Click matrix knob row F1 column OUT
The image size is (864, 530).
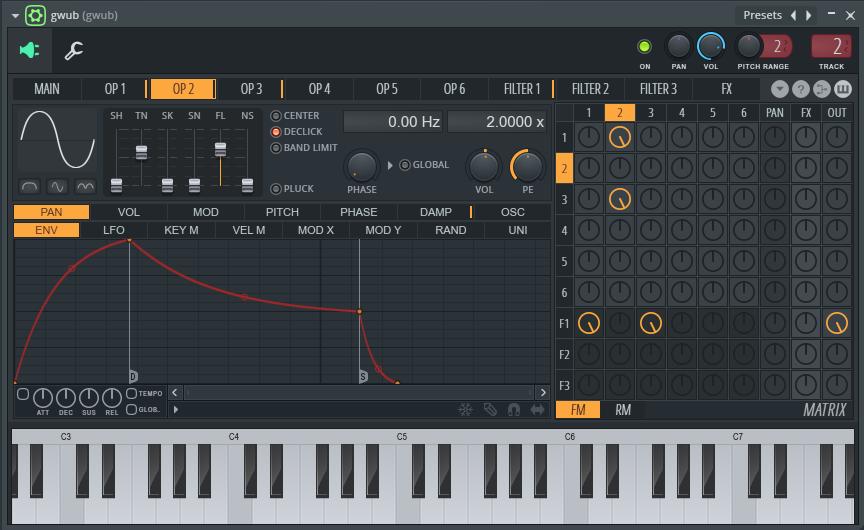coord(836,323)
